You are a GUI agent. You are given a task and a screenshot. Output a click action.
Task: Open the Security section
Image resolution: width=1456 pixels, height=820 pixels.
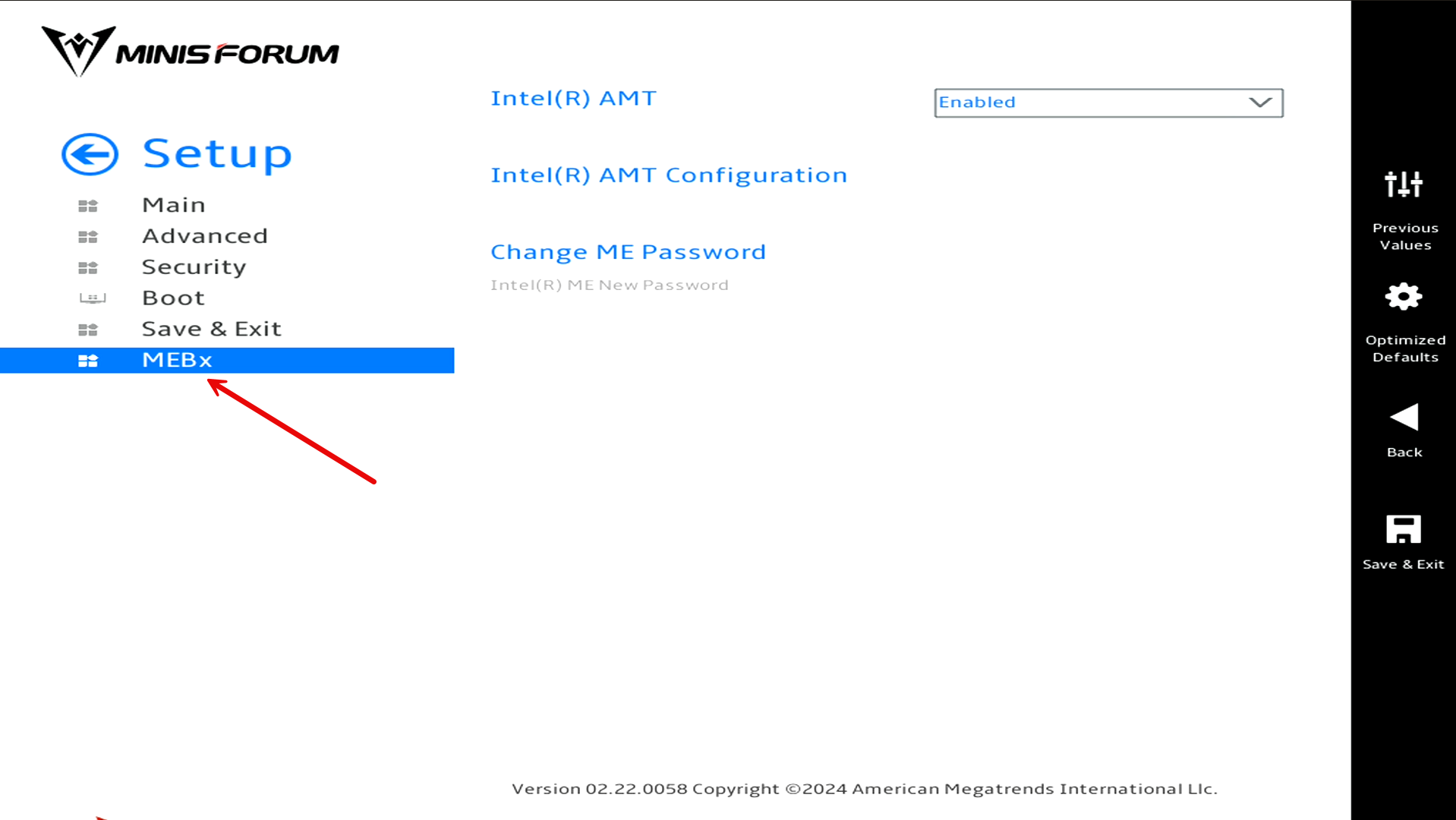click(x=194, y=266)
